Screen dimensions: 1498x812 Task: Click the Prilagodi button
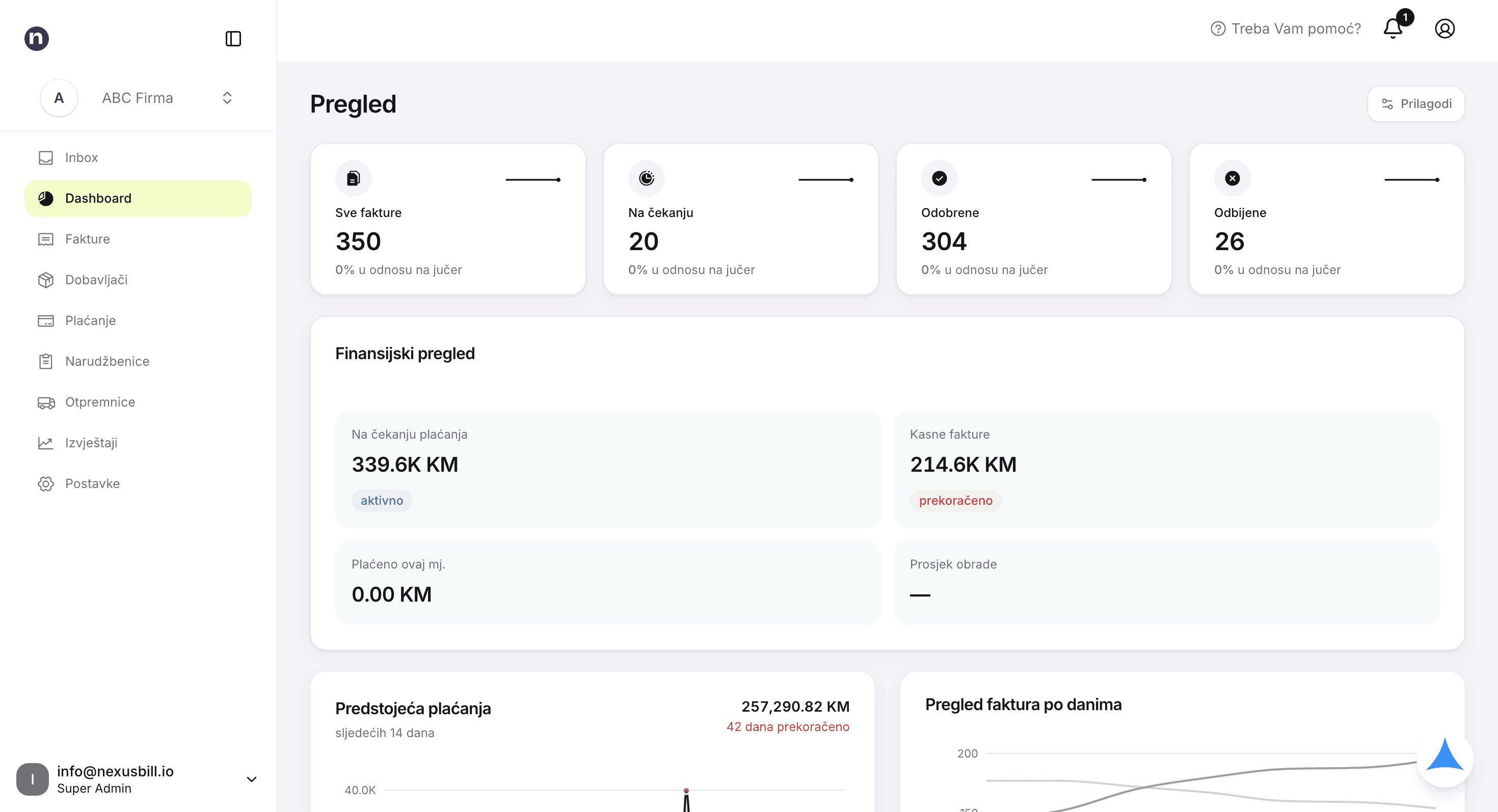tap(1416, 104)
